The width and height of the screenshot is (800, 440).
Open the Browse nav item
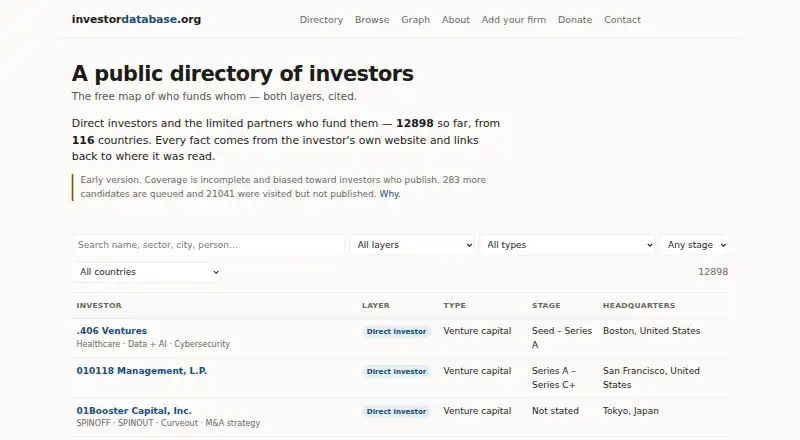(372, 20)
